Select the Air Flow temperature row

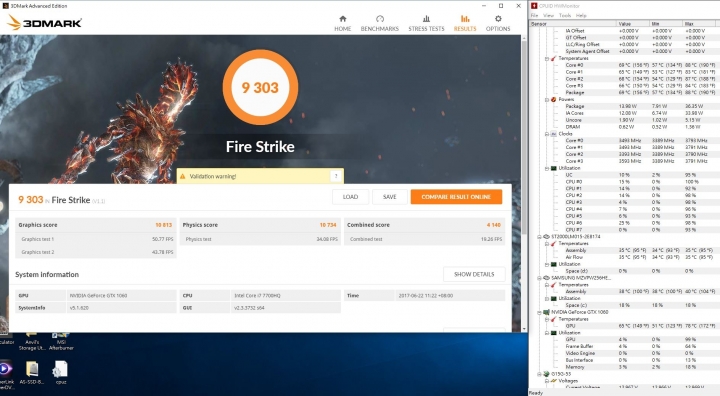(640, 257)
